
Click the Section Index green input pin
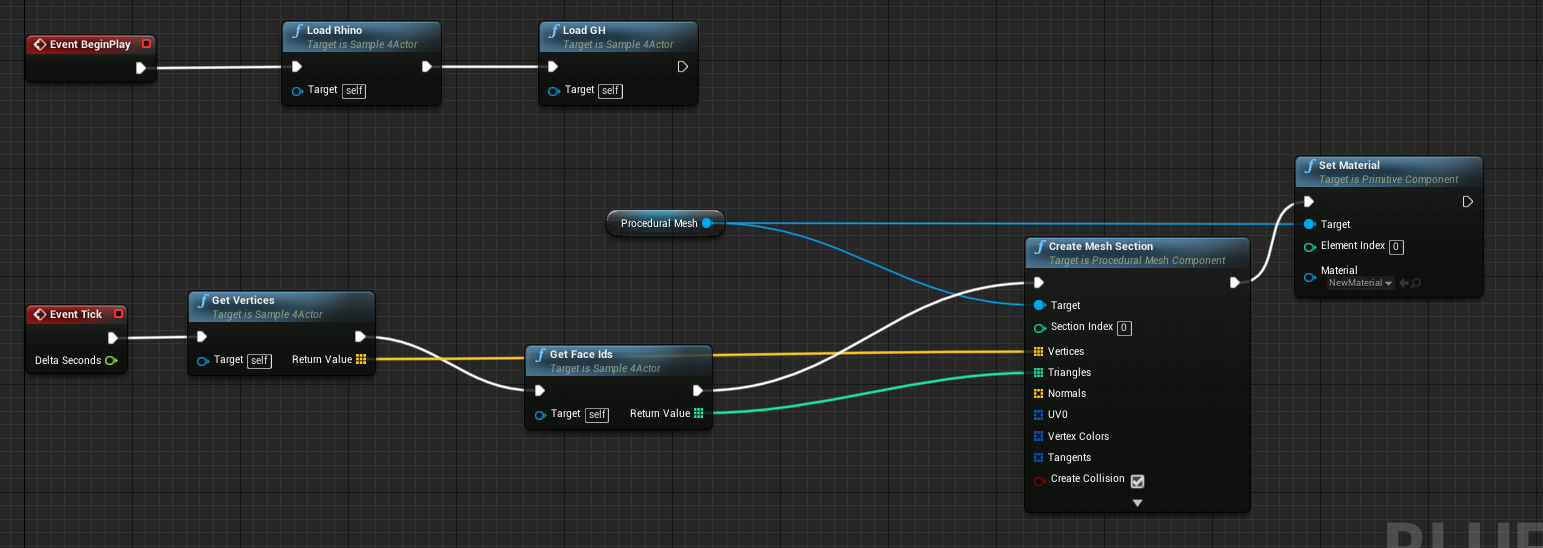pyautogui.click(x=1040, y=328)
